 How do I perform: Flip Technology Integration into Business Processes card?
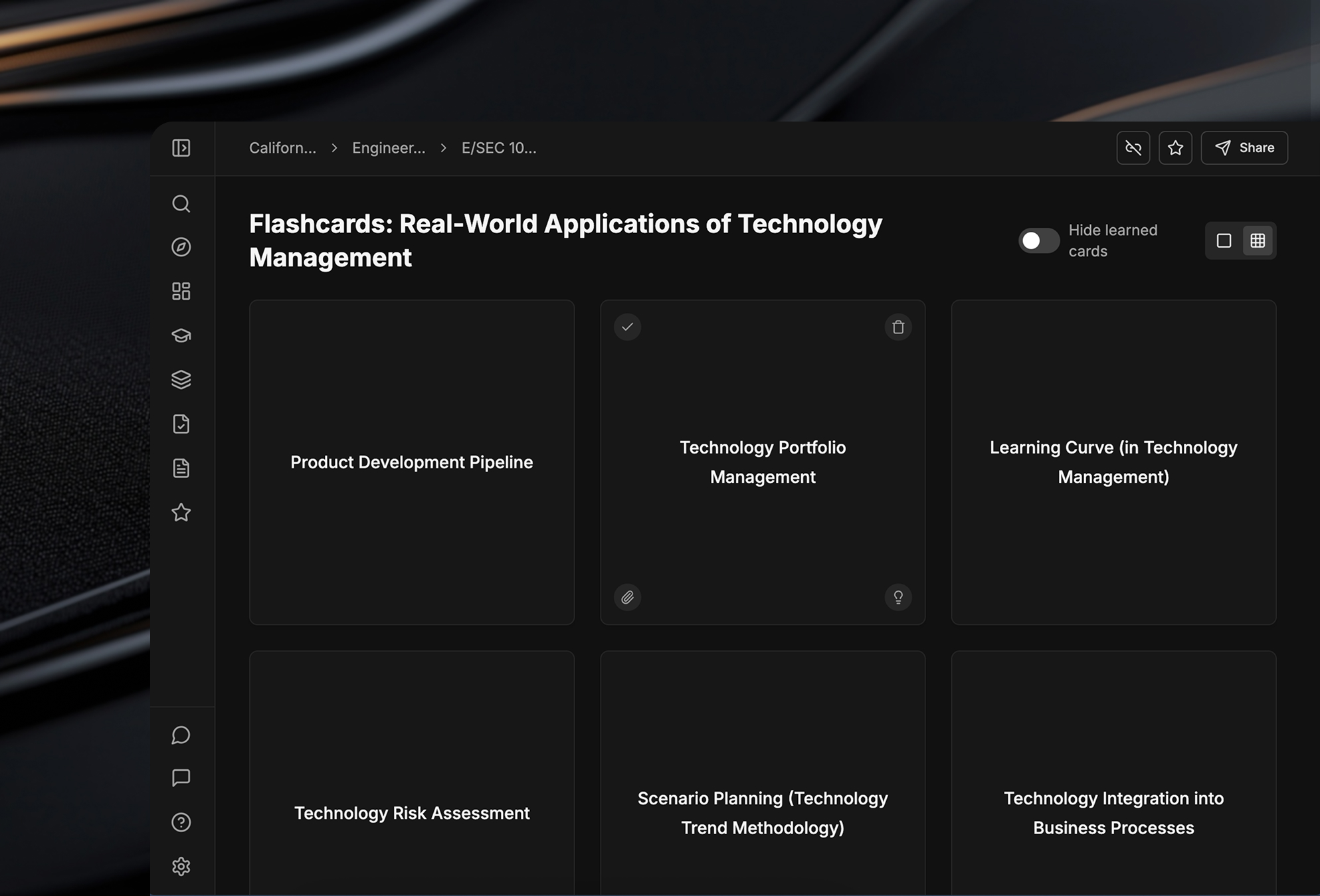[1113, 774]
